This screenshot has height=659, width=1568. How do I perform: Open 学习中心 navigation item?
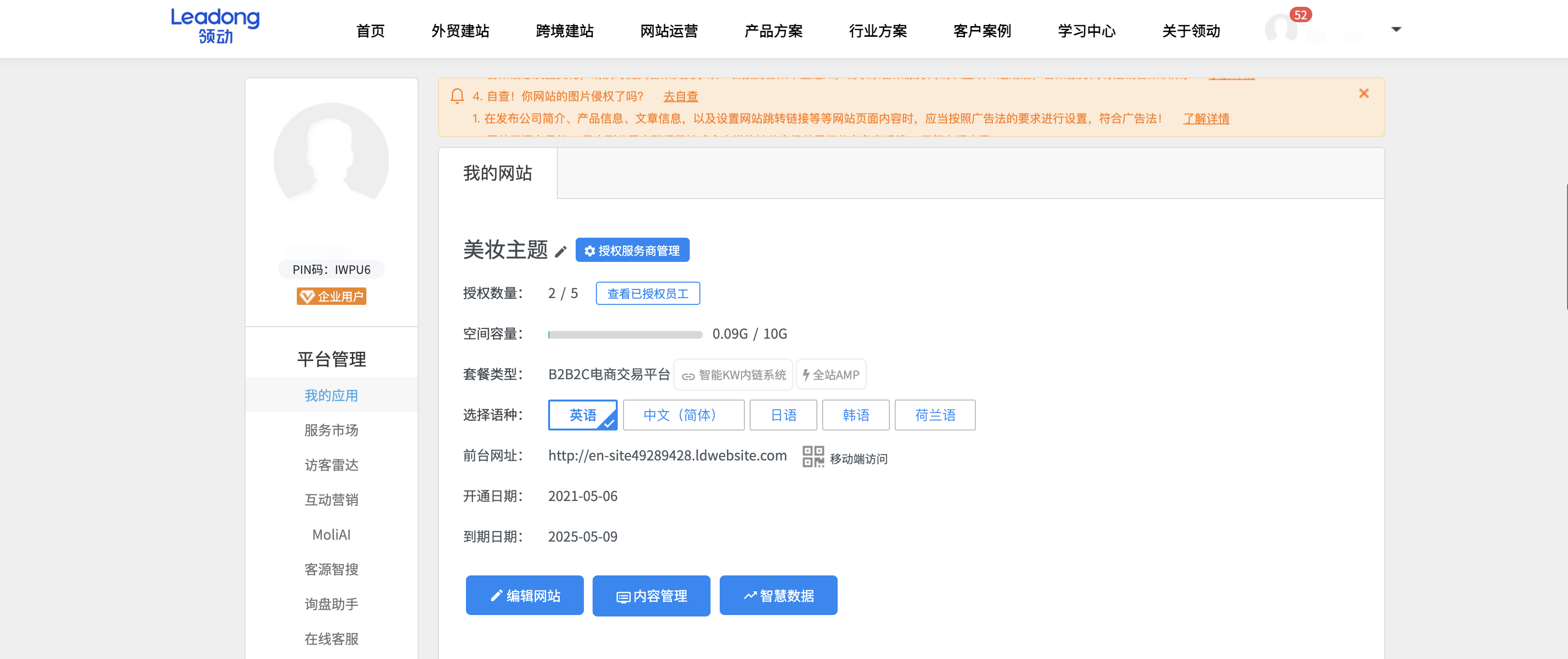pyautogui.click(x=1087, y=31)
